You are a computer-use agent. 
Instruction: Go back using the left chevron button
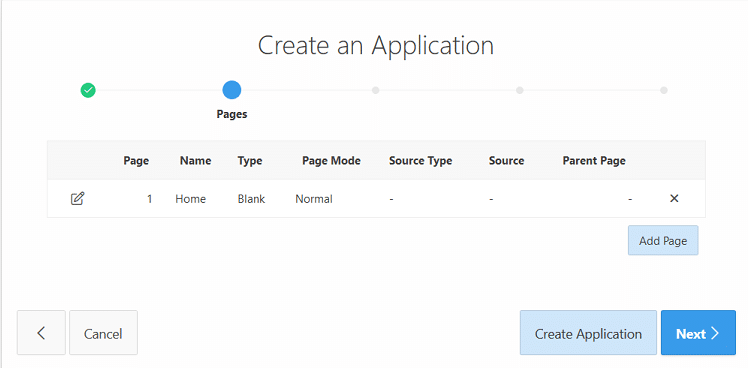pos(41,333)
